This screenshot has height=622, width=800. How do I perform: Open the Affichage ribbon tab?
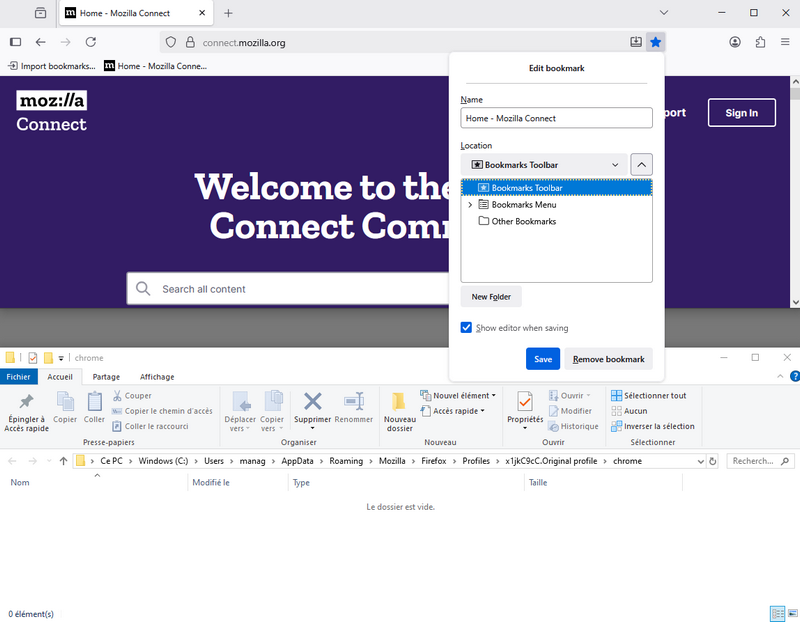pyautogui.click(x=157, y=377)
